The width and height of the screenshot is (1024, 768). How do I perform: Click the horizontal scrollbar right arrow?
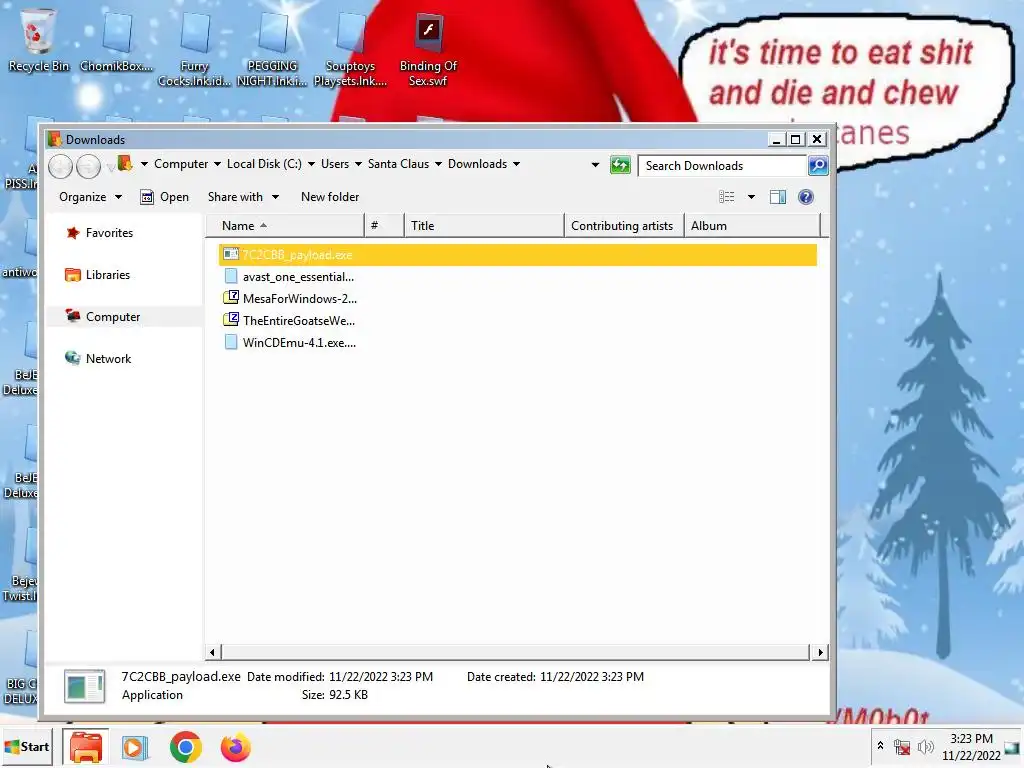click(x=820, y=652)
